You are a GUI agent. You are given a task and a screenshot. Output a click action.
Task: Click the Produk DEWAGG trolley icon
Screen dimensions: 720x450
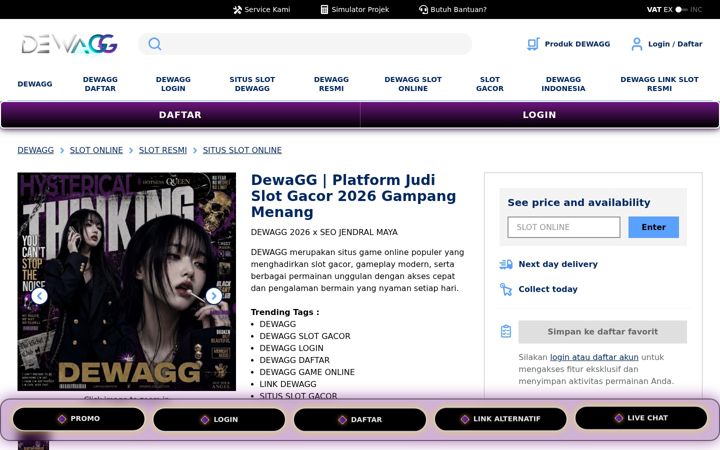[x=533, y=44]
